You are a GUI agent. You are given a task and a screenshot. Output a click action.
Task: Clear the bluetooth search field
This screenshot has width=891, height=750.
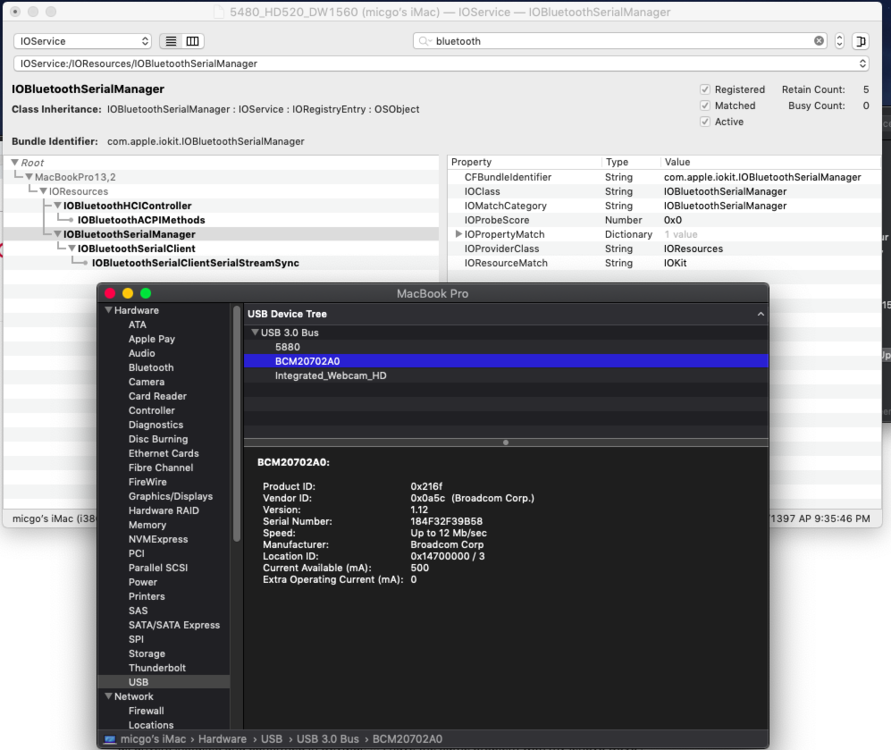point(819,41)
